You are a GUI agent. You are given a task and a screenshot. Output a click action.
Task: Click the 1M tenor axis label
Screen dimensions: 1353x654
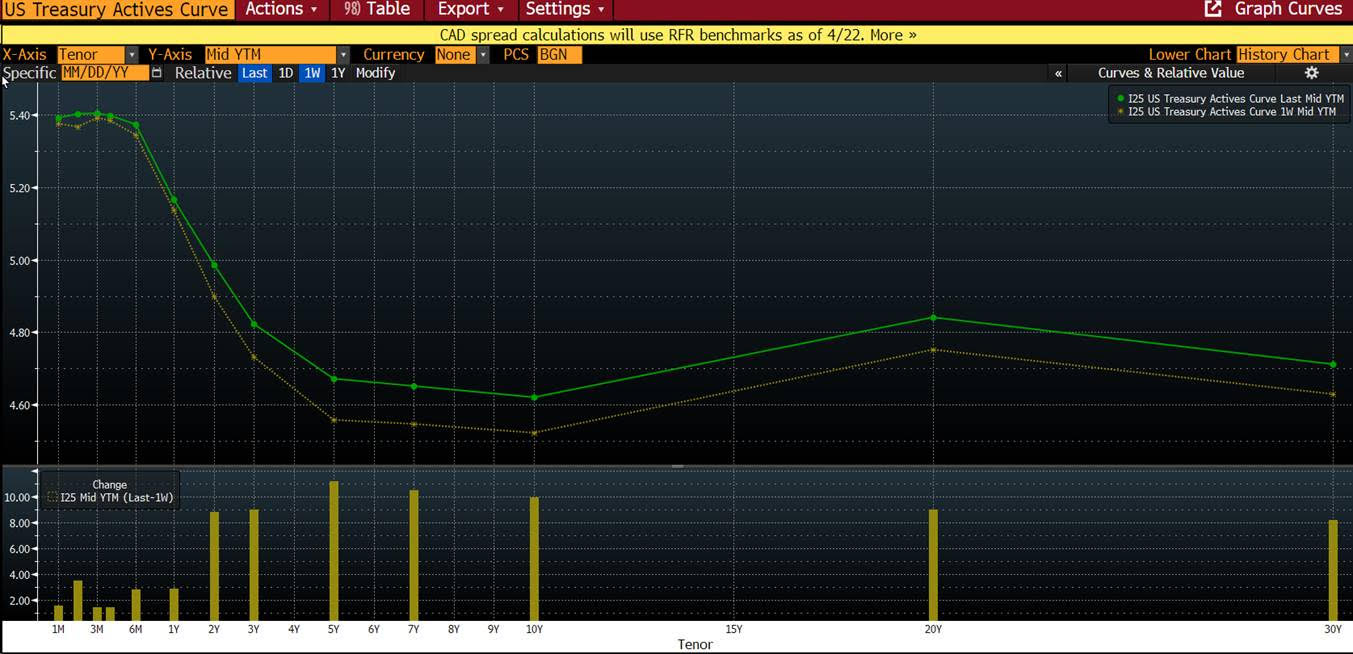[x=58, y=629]
